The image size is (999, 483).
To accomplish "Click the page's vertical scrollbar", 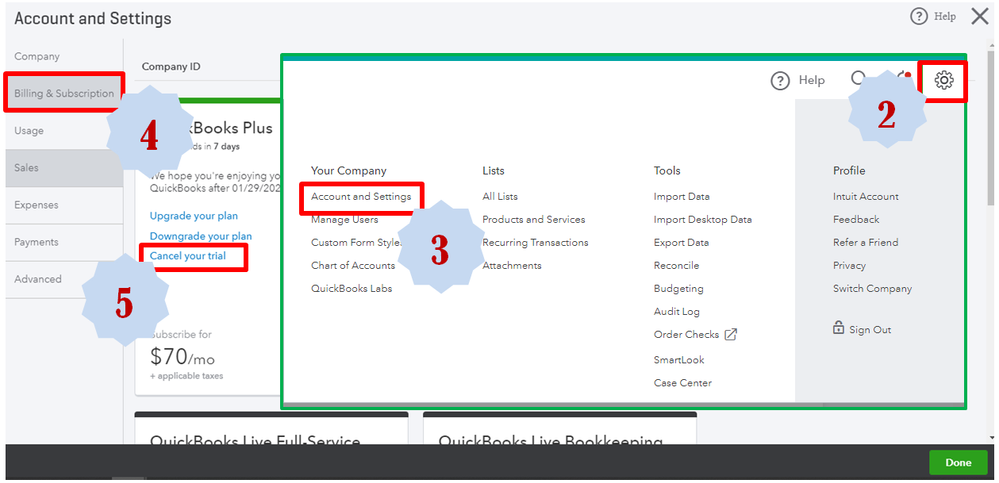I will (x=992, y=127).
